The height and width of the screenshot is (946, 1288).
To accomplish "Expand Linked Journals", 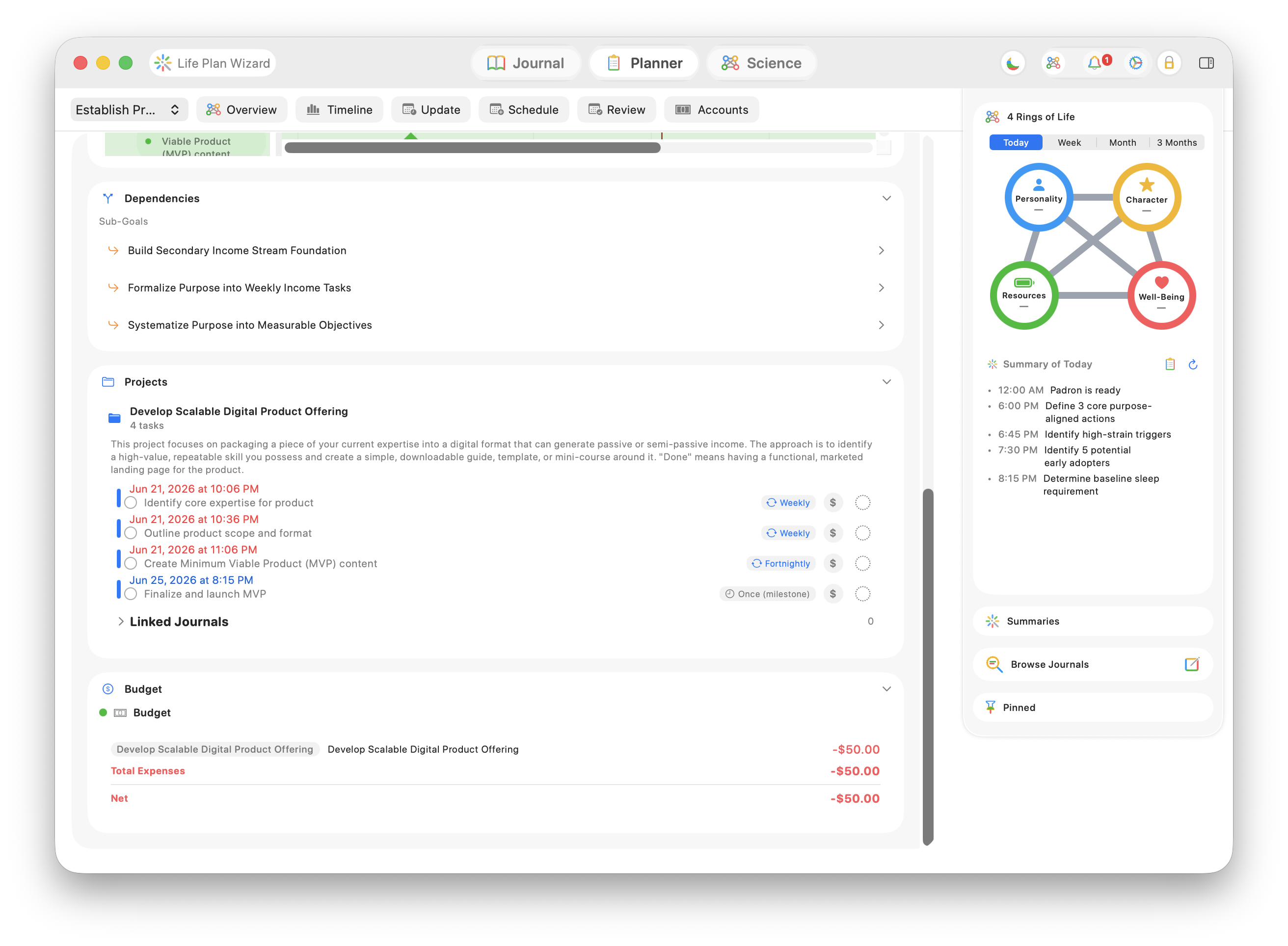I will pos(120,621).
